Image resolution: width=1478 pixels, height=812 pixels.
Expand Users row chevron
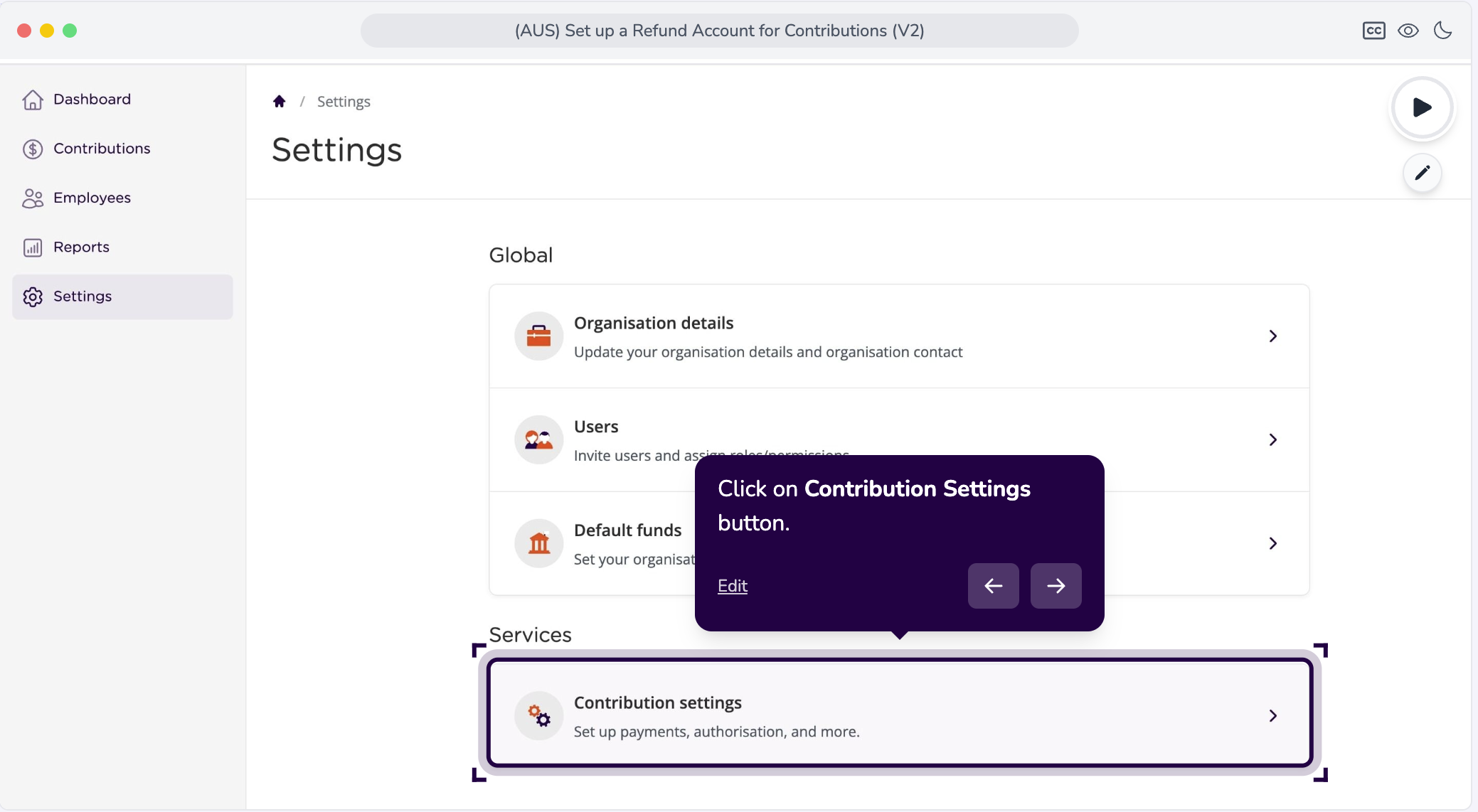click(x=1273, y=440)
